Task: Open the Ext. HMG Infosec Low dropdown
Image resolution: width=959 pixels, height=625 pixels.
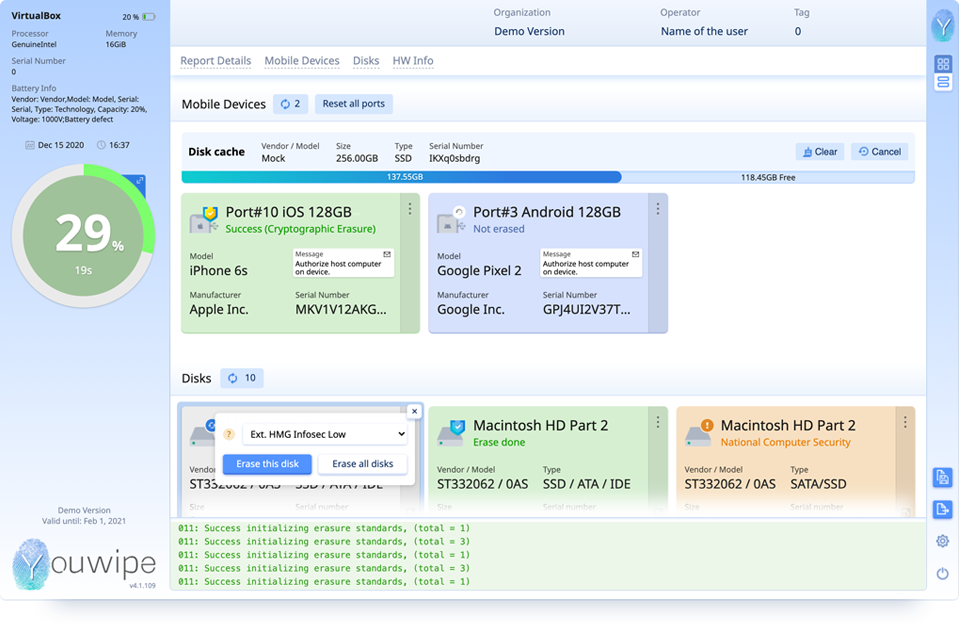Action: pos(324,434)
